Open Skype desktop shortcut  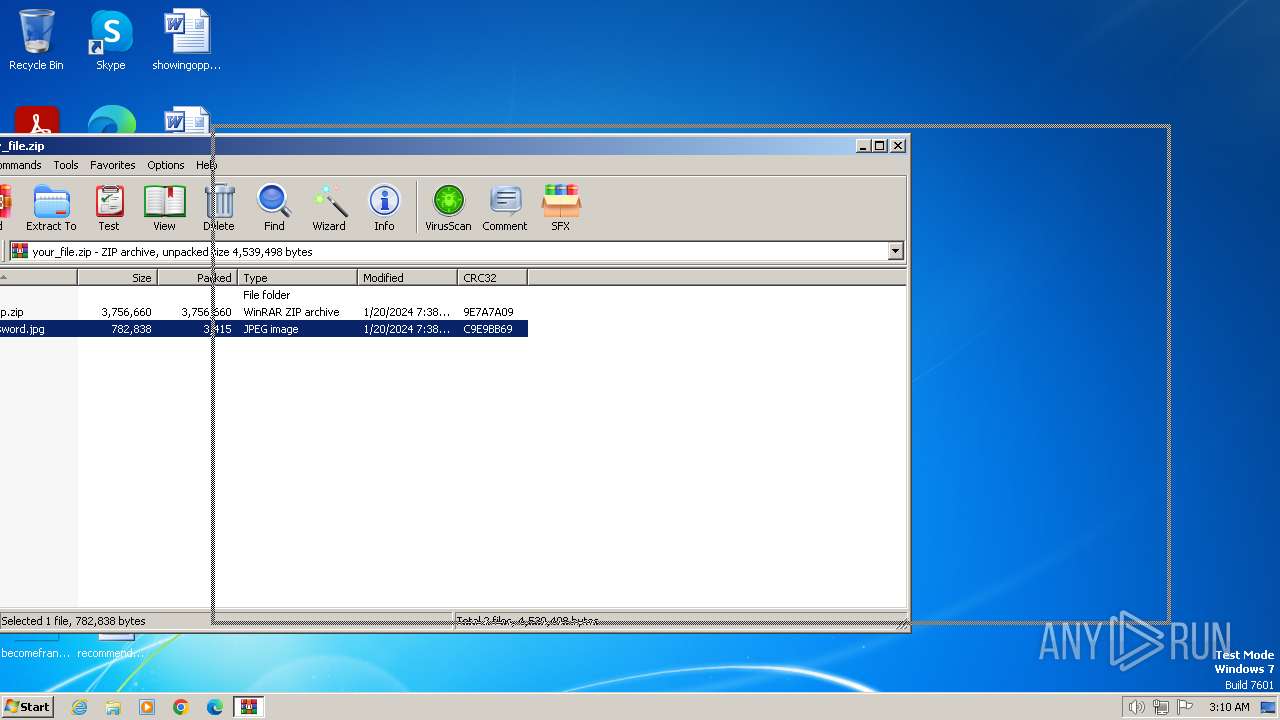(x=110, y=40)
